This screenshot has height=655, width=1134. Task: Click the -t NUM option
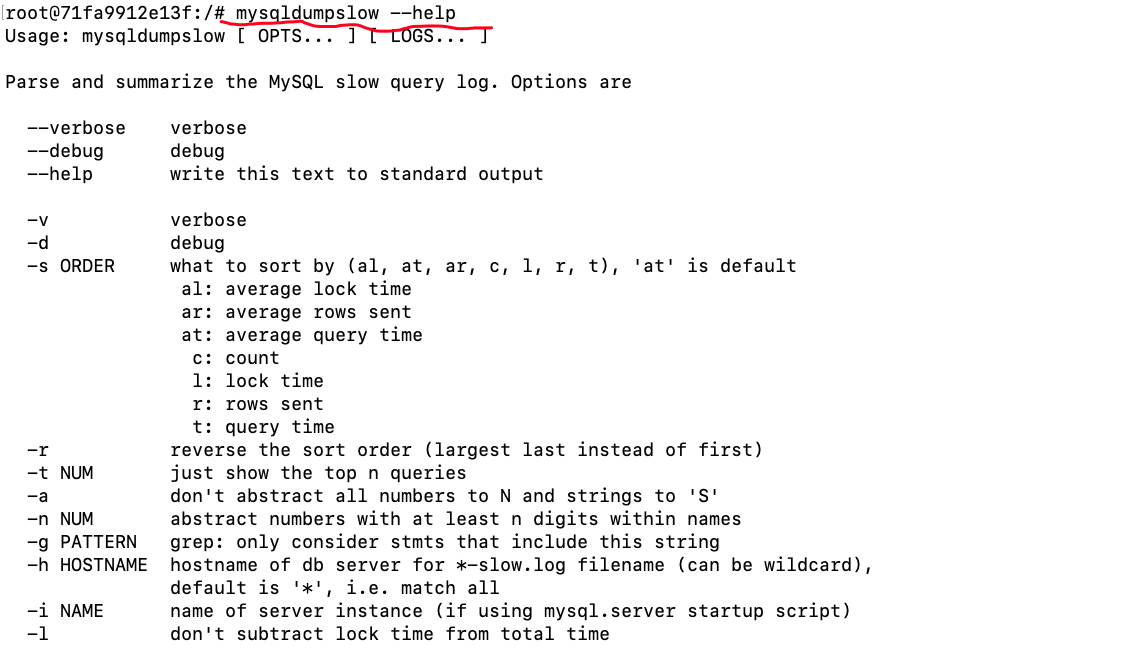click(x=60, y=473)
